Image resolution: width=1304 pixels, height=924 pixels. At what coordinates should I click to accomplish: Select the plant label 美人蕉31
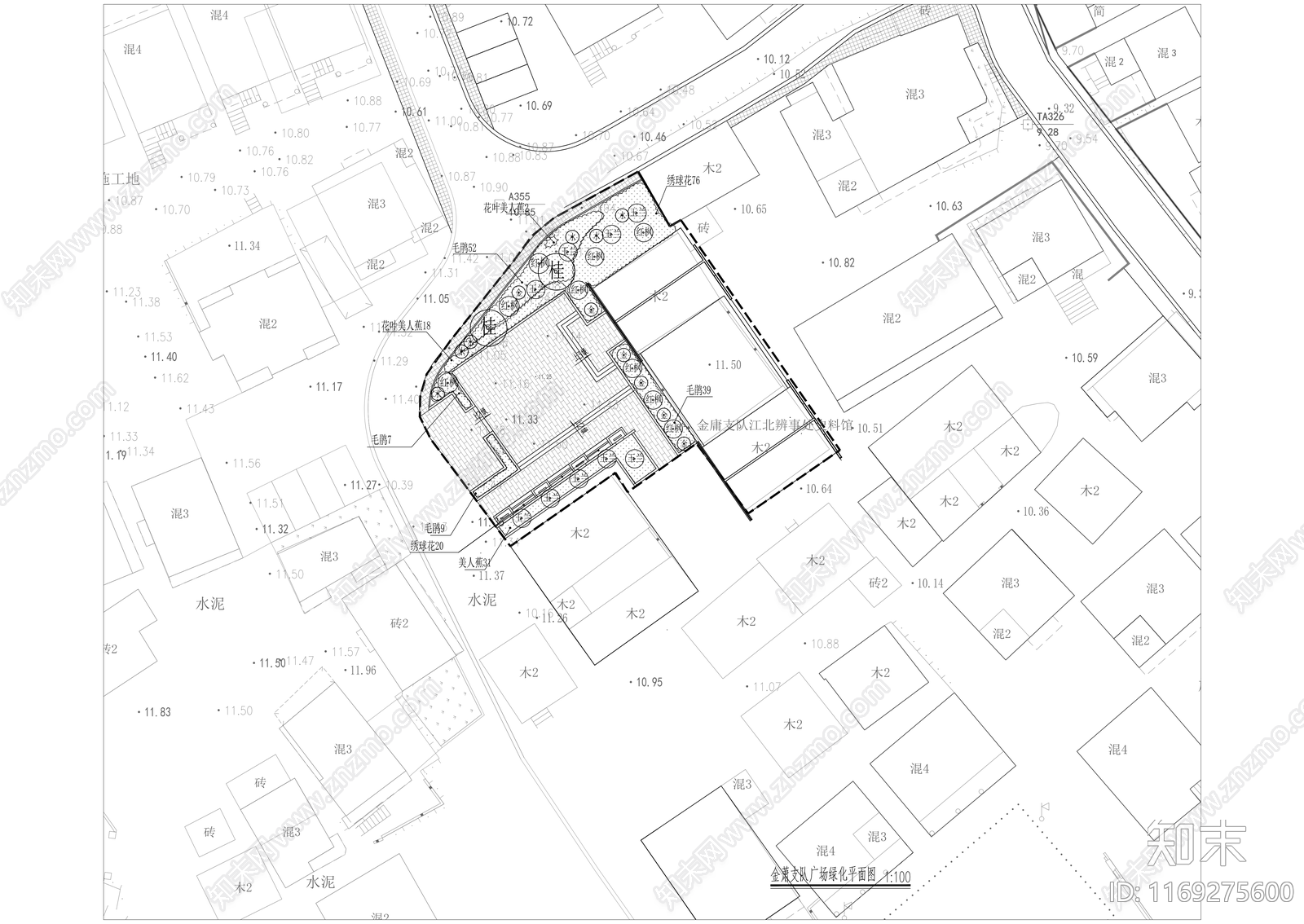point(474,562)
